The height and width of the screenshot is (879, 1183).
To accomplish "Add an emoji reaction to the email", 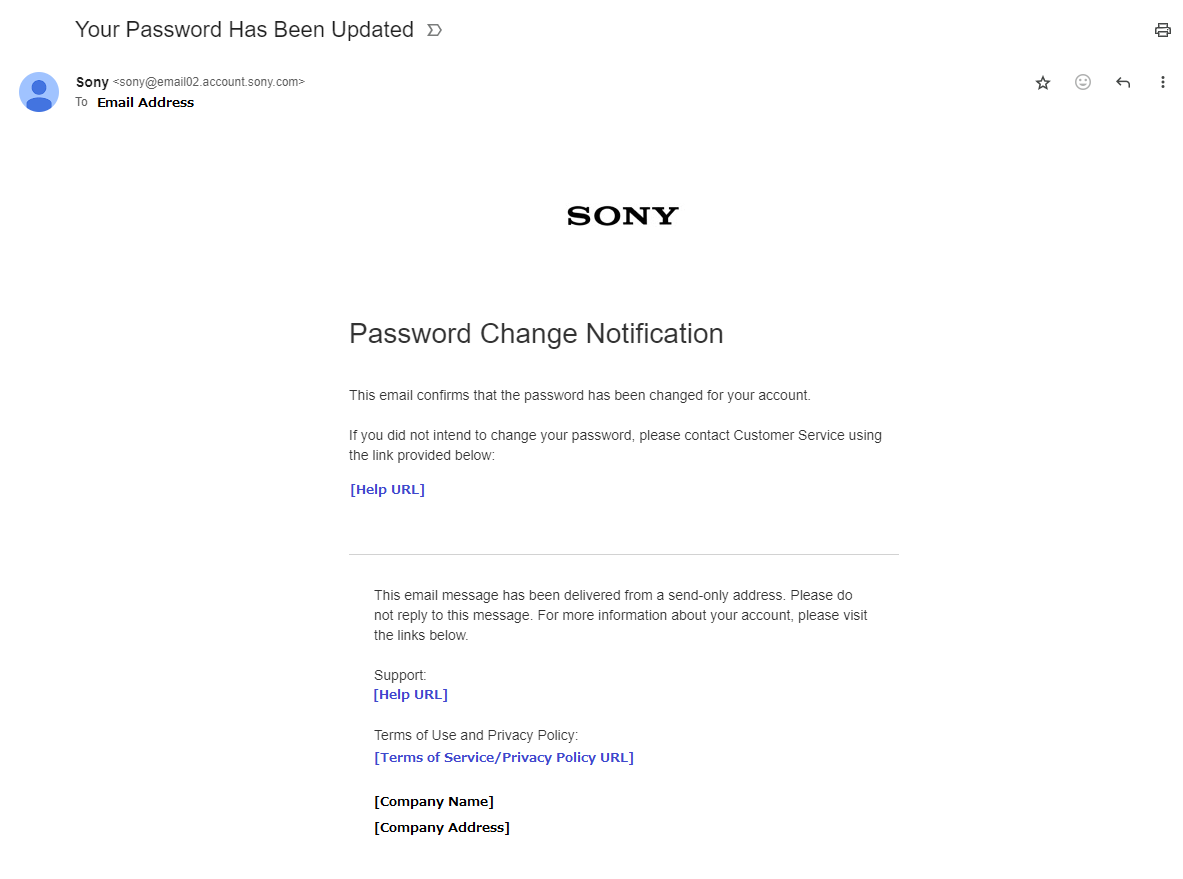I will pyautogui.click(x=1083, y=83).
